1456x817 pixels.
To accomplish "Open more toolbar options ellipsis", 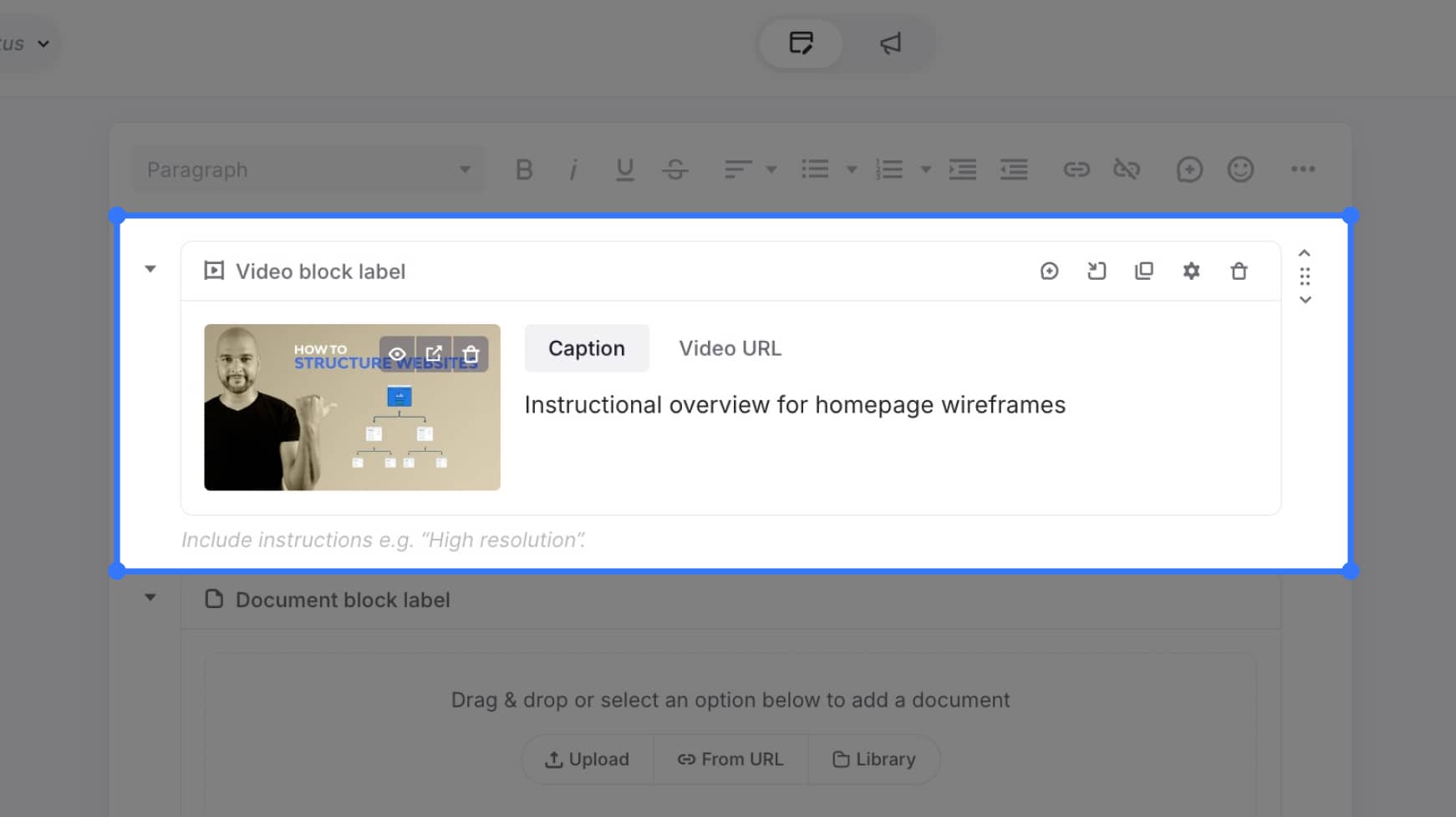I will (1303, 170).
